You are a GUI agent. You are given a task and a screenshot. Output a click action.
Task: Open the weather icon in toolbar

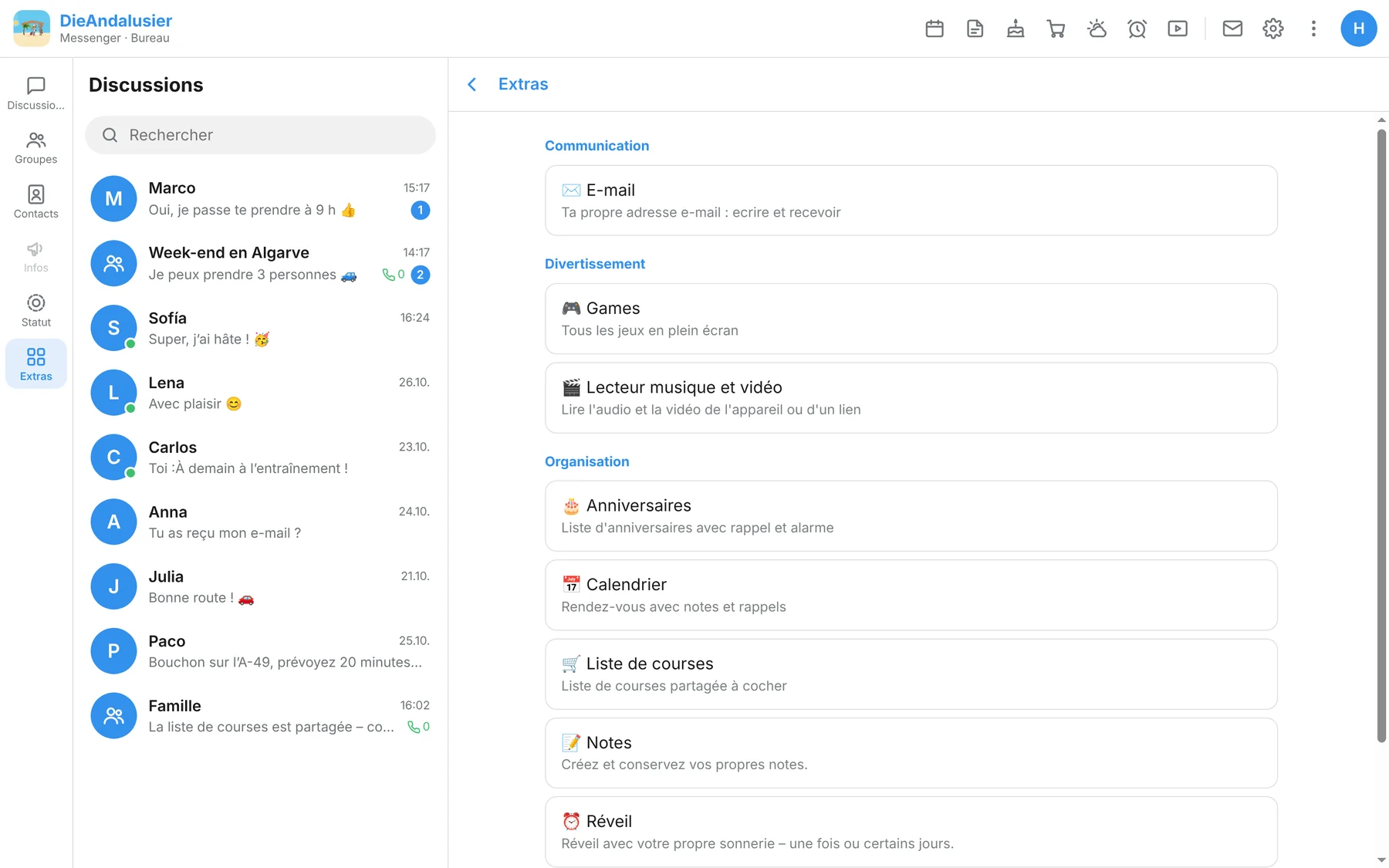coord(1097,29)
